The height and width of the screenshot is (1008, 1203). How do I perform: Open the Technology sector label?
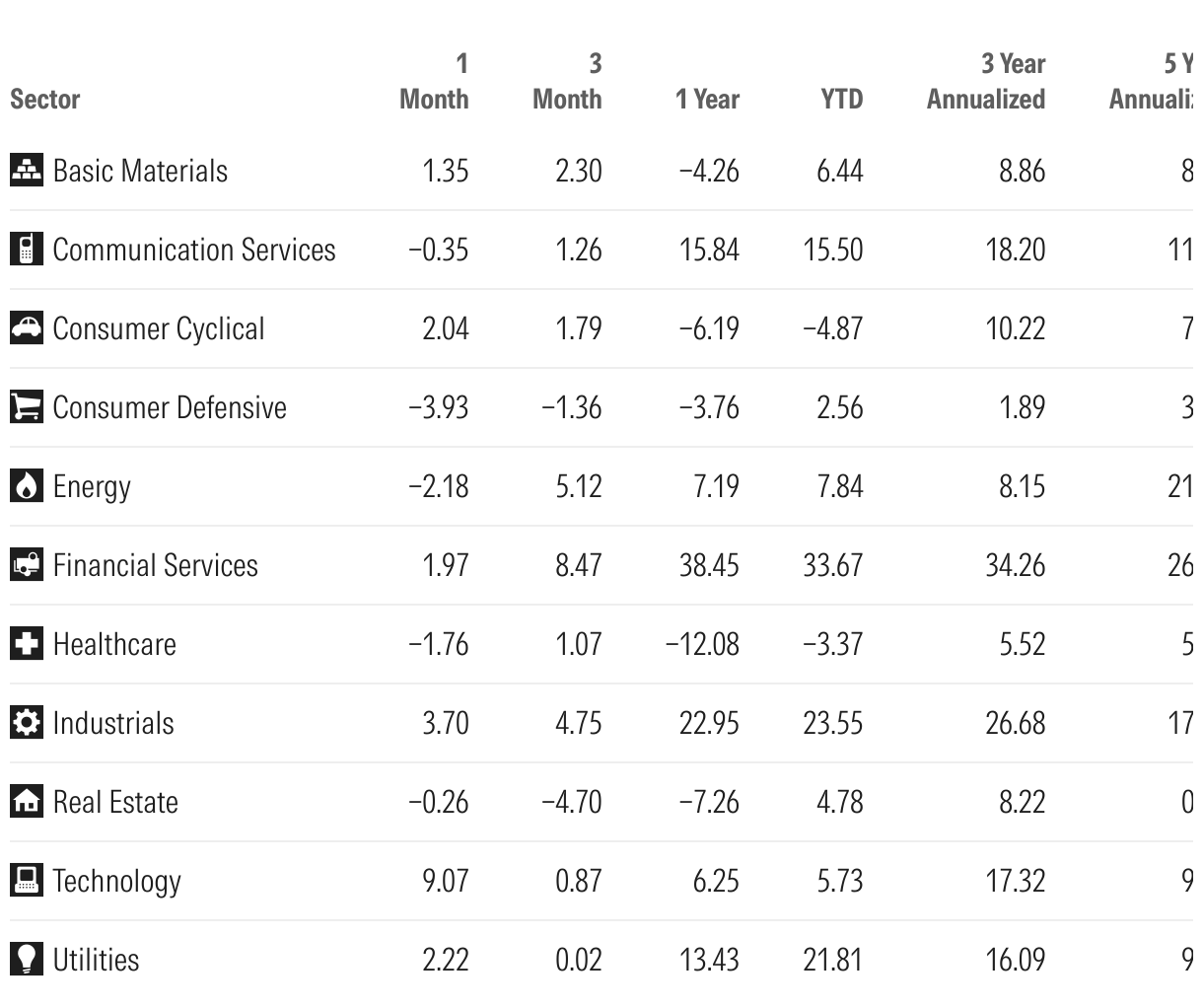pyautogui.click(x=117, y=881)
